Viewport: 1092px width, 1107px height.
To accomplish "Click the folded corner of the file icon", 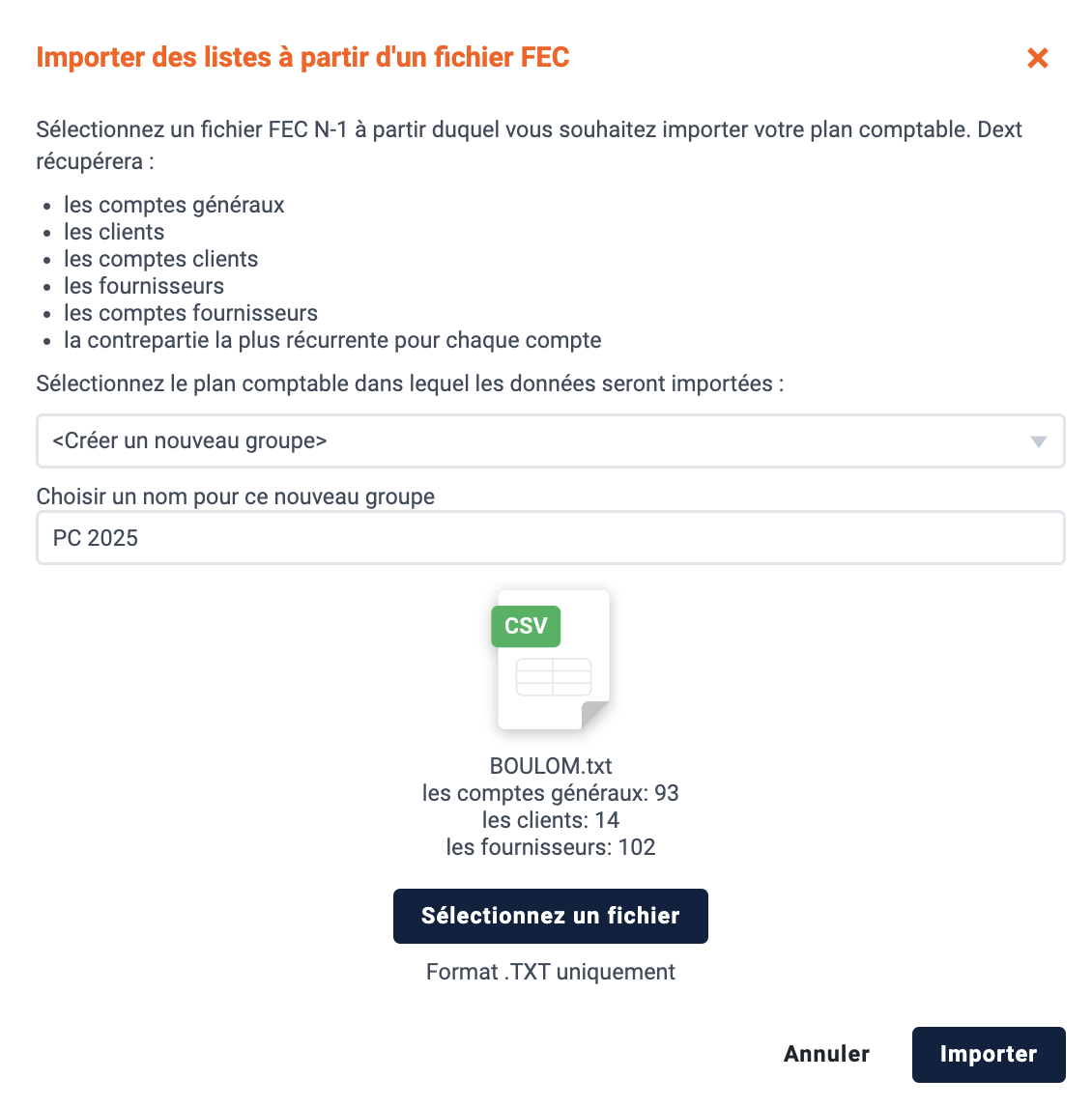I will 594,715.
